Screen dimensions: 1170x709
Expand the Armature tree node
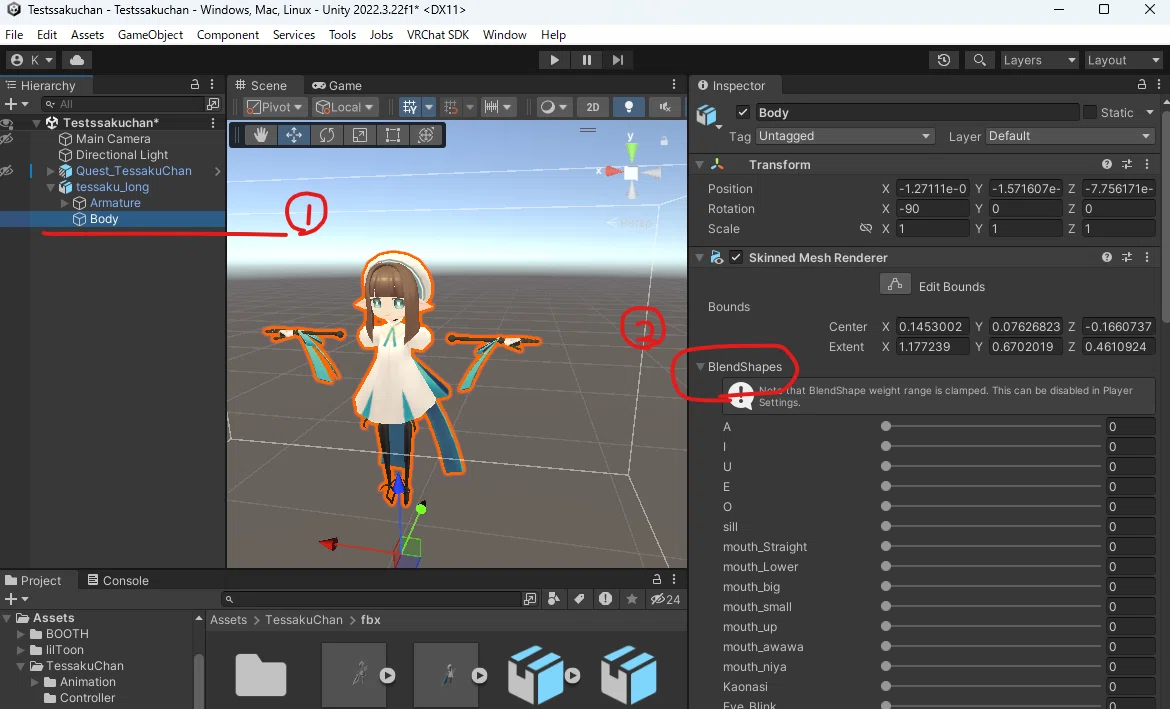[x=64, y=203]
